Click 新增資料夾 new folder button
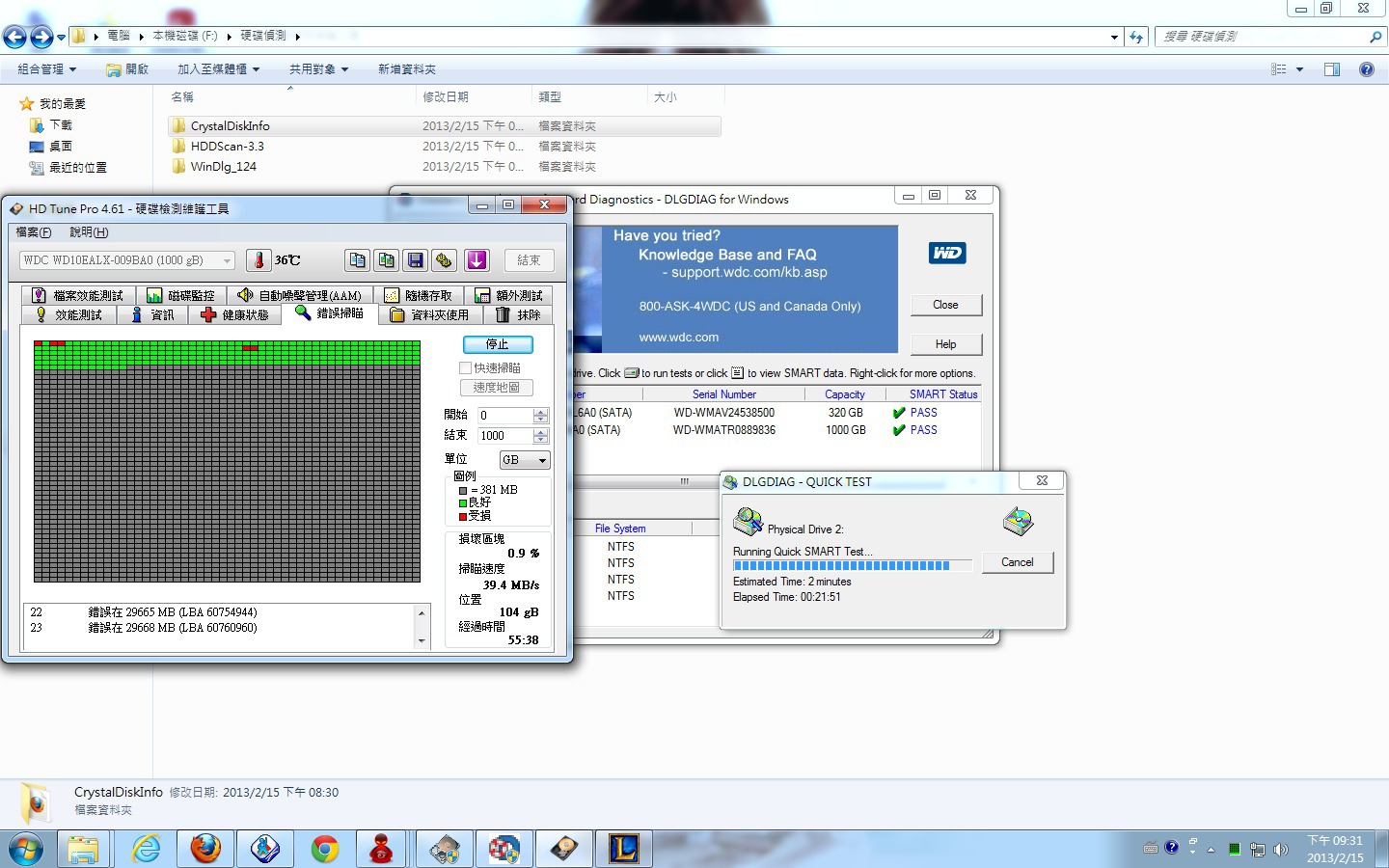 point(407,69)
